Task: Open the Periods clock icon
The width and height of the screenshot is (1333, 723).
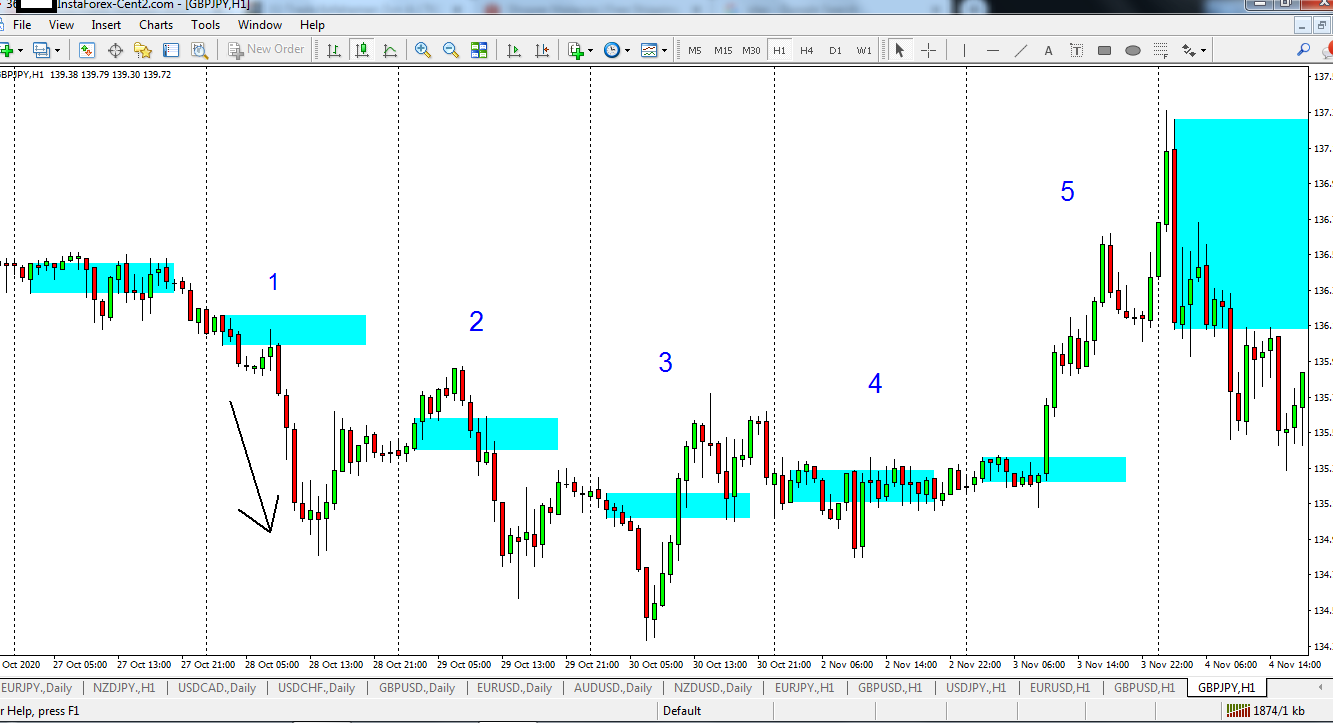Action: point(611,50)
